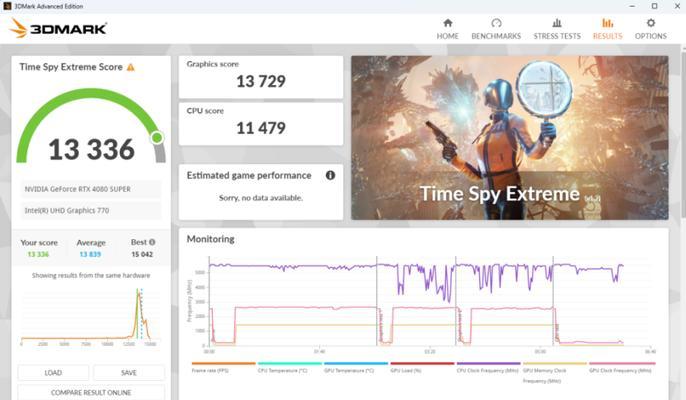The image size is (686, 400).
Task: Switch to the Results tab
Action: (607, 29)
